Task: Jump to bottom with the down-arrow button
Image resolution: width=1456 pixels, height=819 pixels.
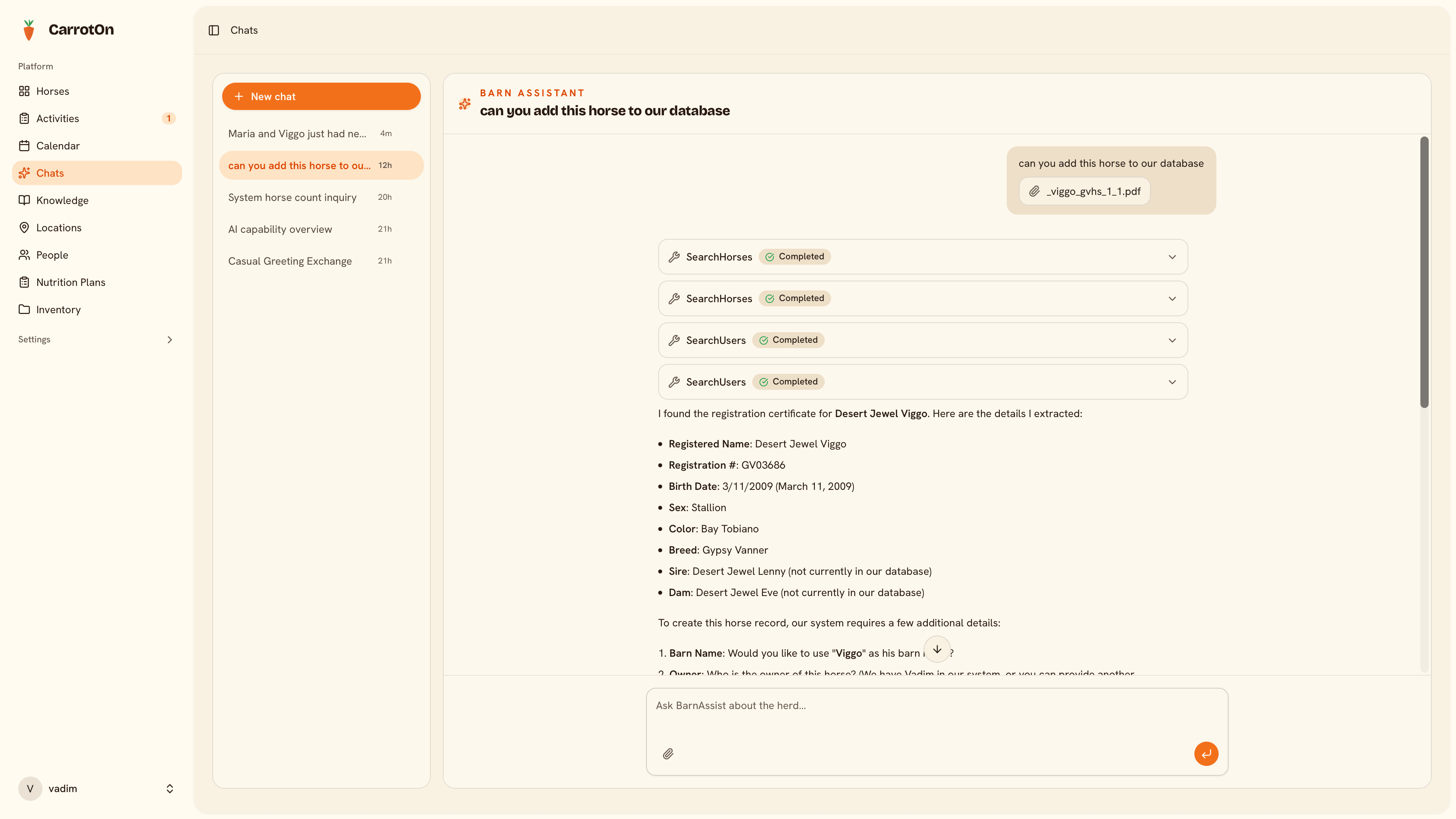Action: point(937,650)
